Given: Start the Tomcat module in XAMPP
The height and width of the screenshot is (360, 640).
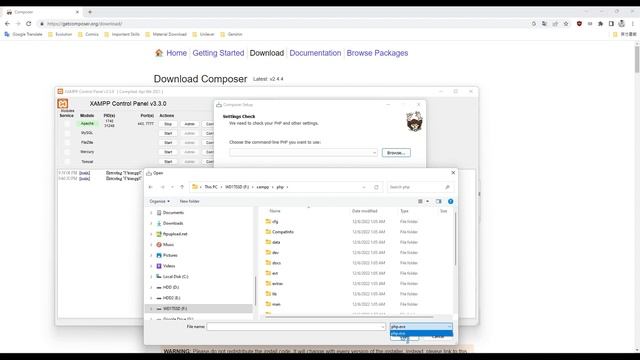Looking at the screenshot, I should point(168,162).
